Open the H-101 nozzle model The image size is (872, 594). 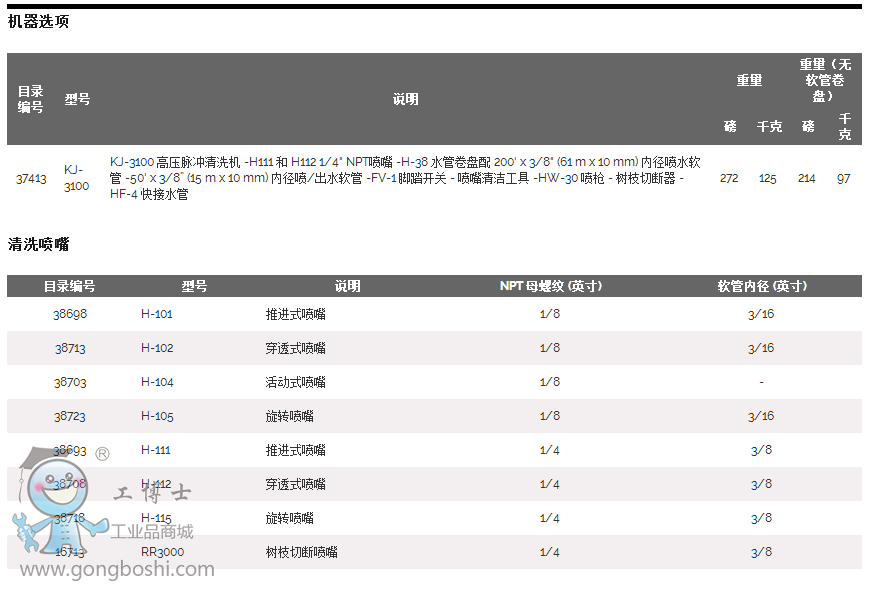(x=157, y=314)
